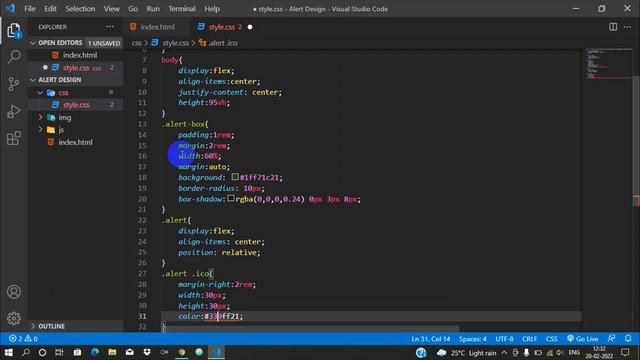640x360 pixels.
Task: Open style.css inside css folder
Action: click(76, 105)
